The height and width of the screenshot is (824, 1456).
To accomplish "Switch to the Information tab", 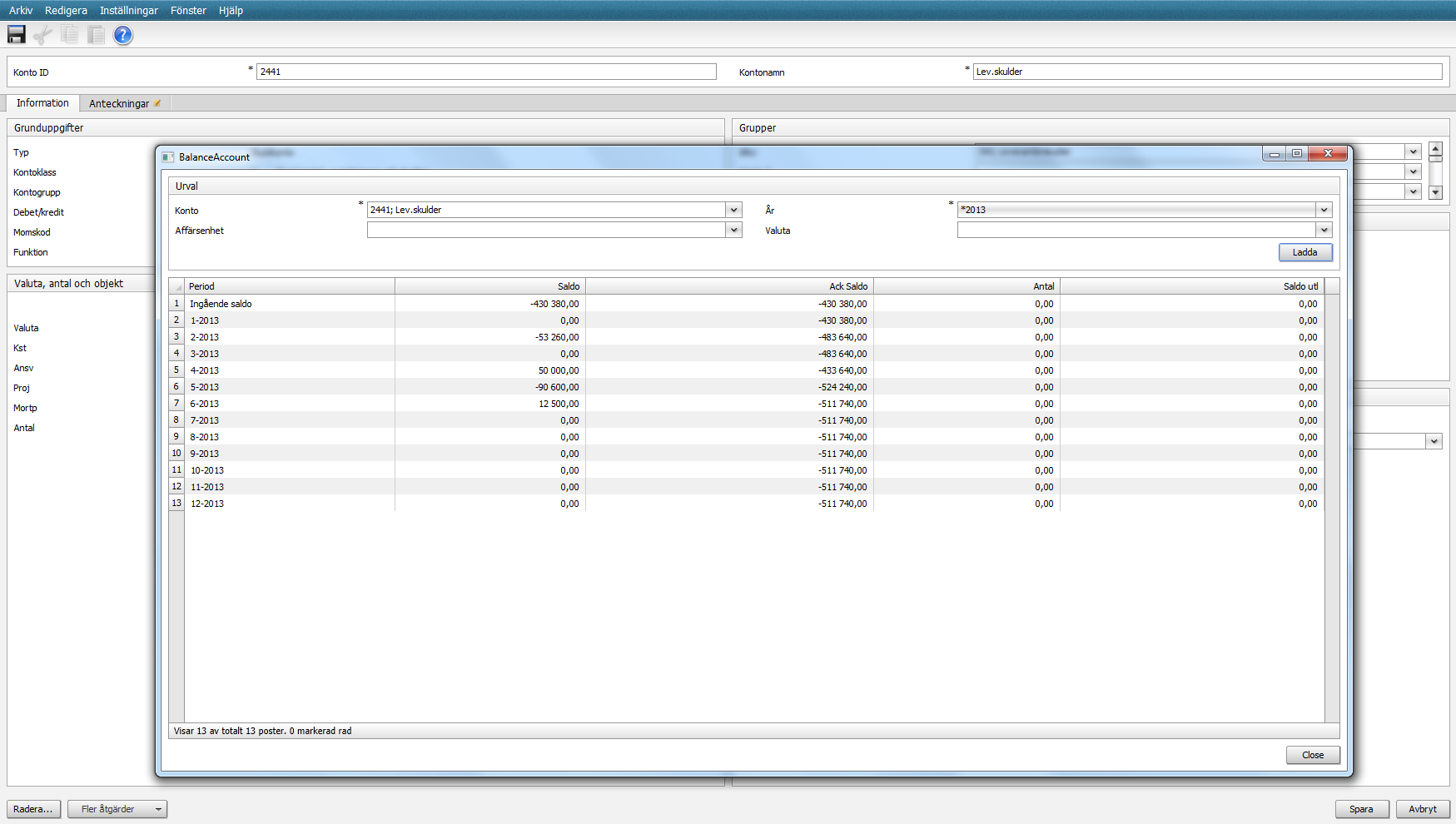I will 42,102.
